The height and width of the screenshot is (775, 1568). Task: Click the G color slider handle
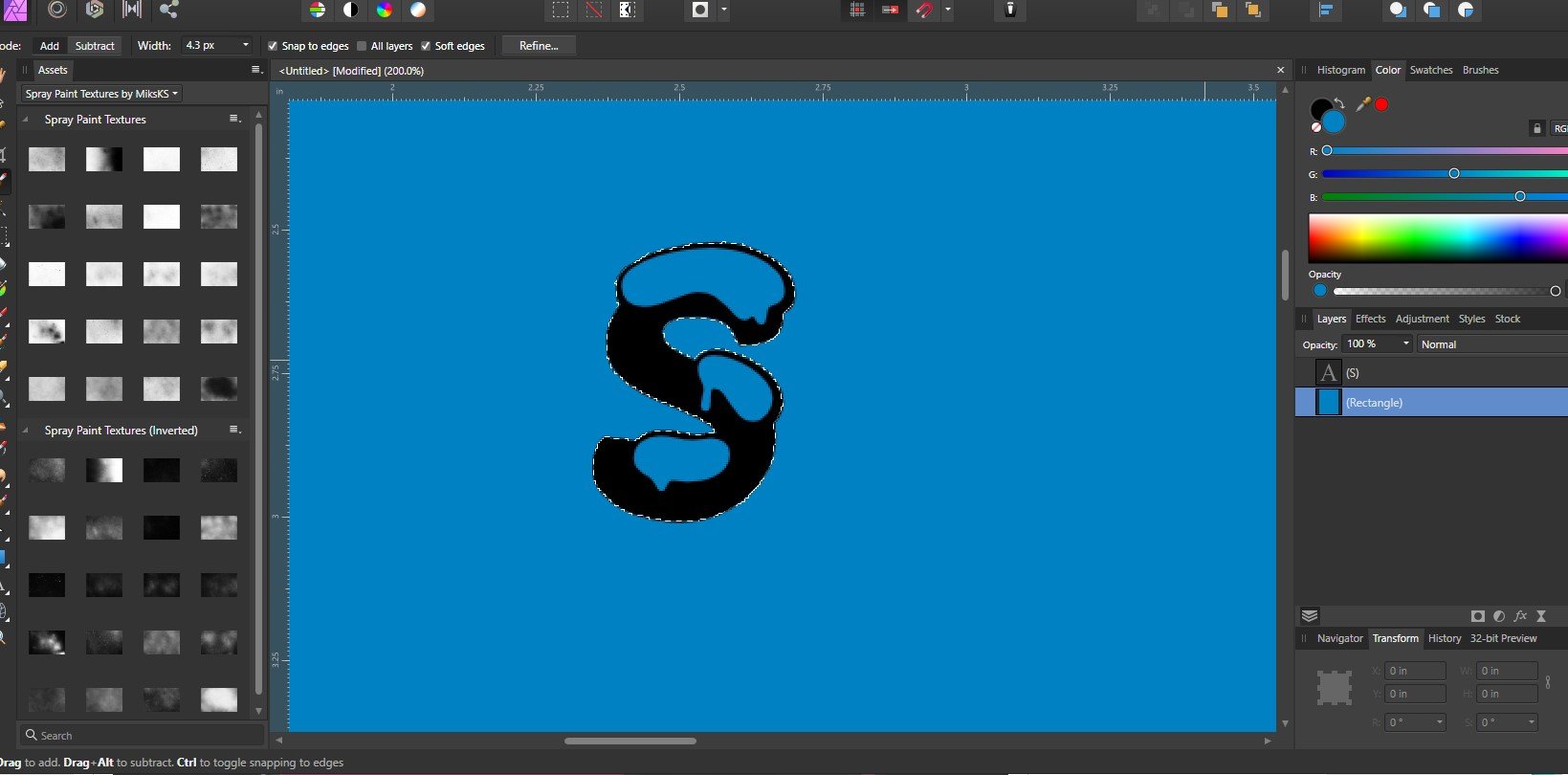click(1454, 173)
